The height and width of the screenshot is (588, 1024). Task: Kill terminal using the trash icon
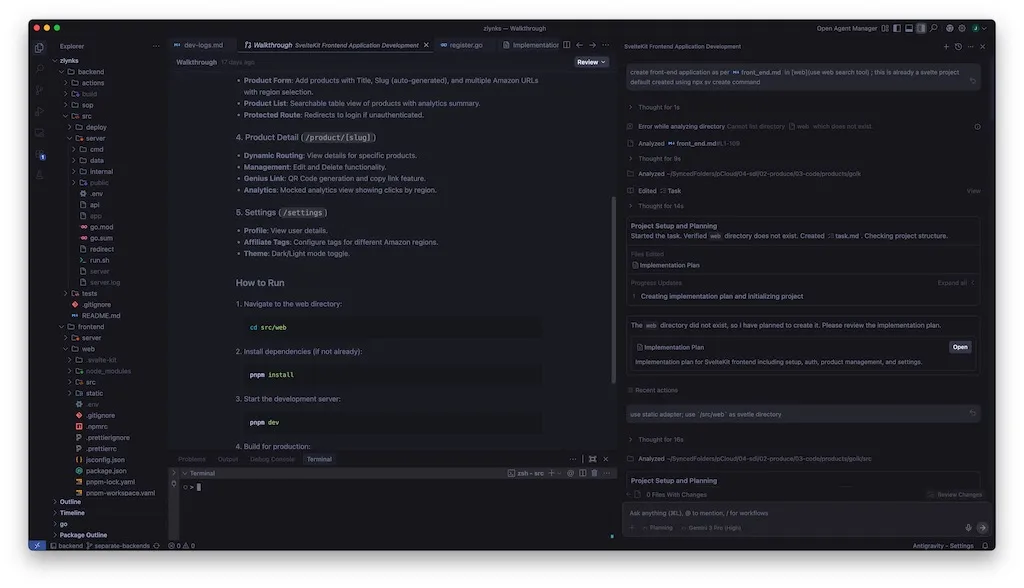click(x=594, y=473)
